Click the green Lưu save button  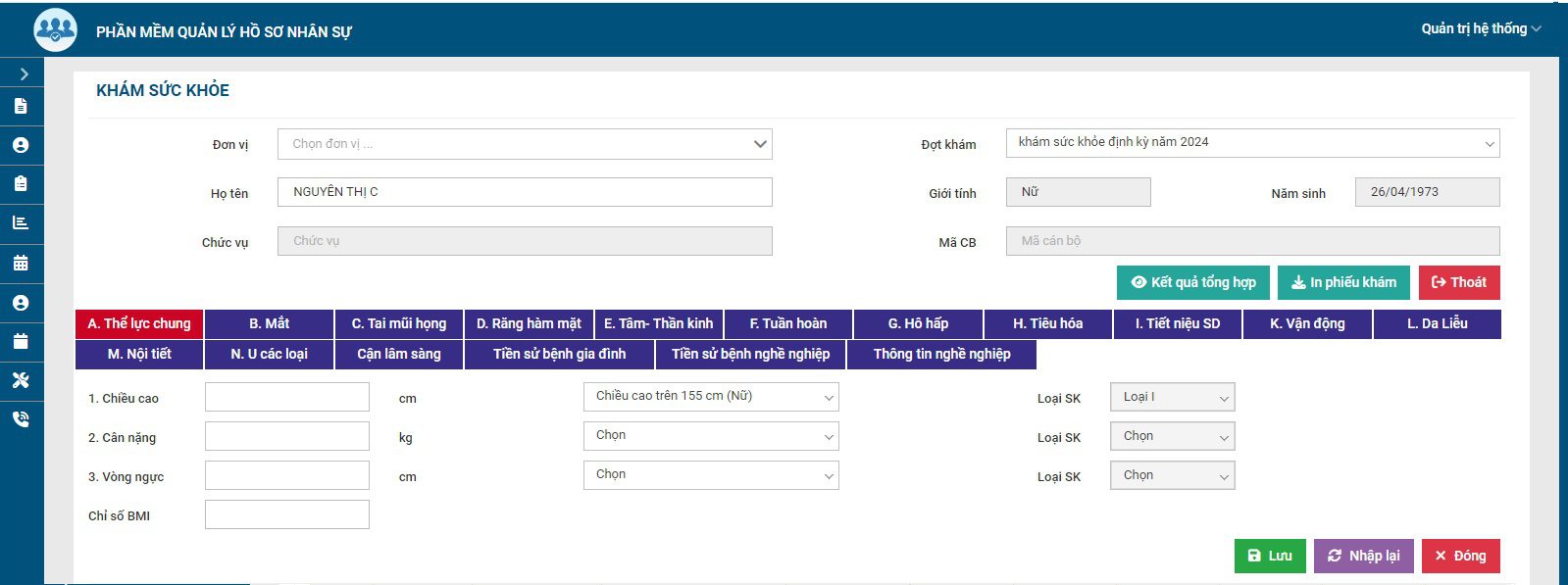tap(1269, 557)
